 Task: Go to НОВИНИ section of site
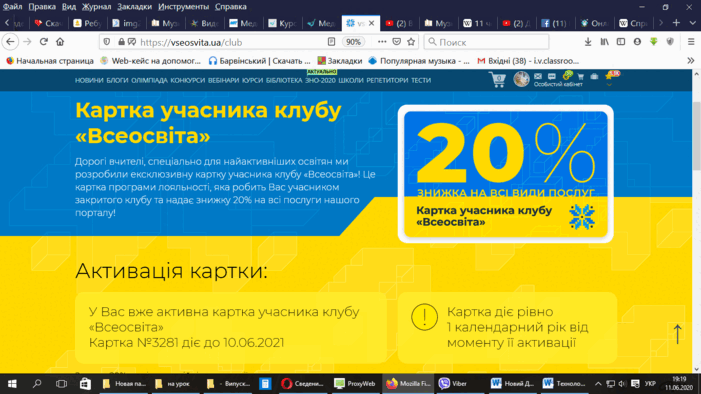(x=89, y=80)
